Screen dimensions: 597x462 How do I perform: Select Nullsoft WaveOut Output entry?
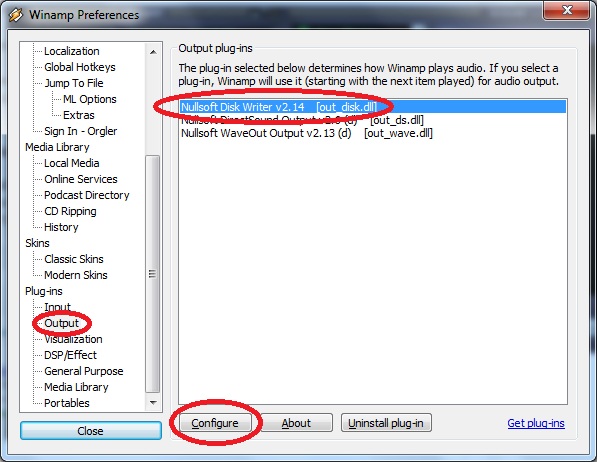point(306,133)
